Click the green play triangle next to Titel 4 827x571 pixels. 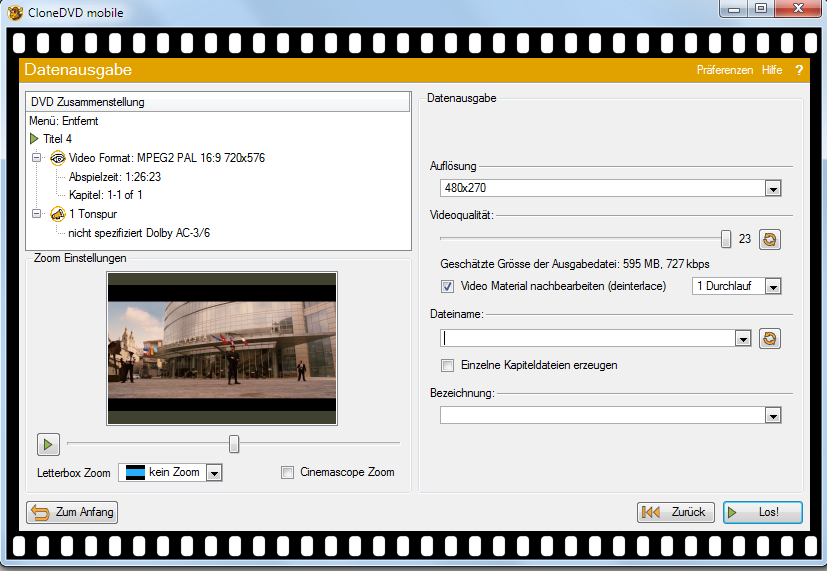point(34,139)
